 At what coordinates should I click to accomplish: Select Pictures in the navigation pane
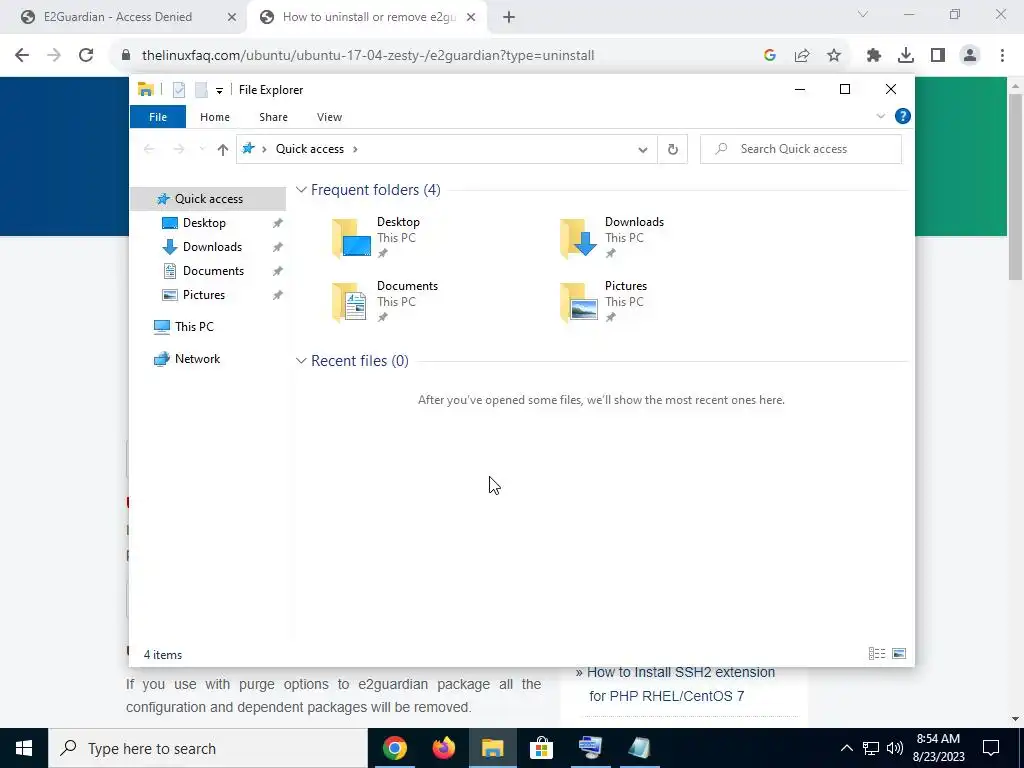tap(204, 295)
